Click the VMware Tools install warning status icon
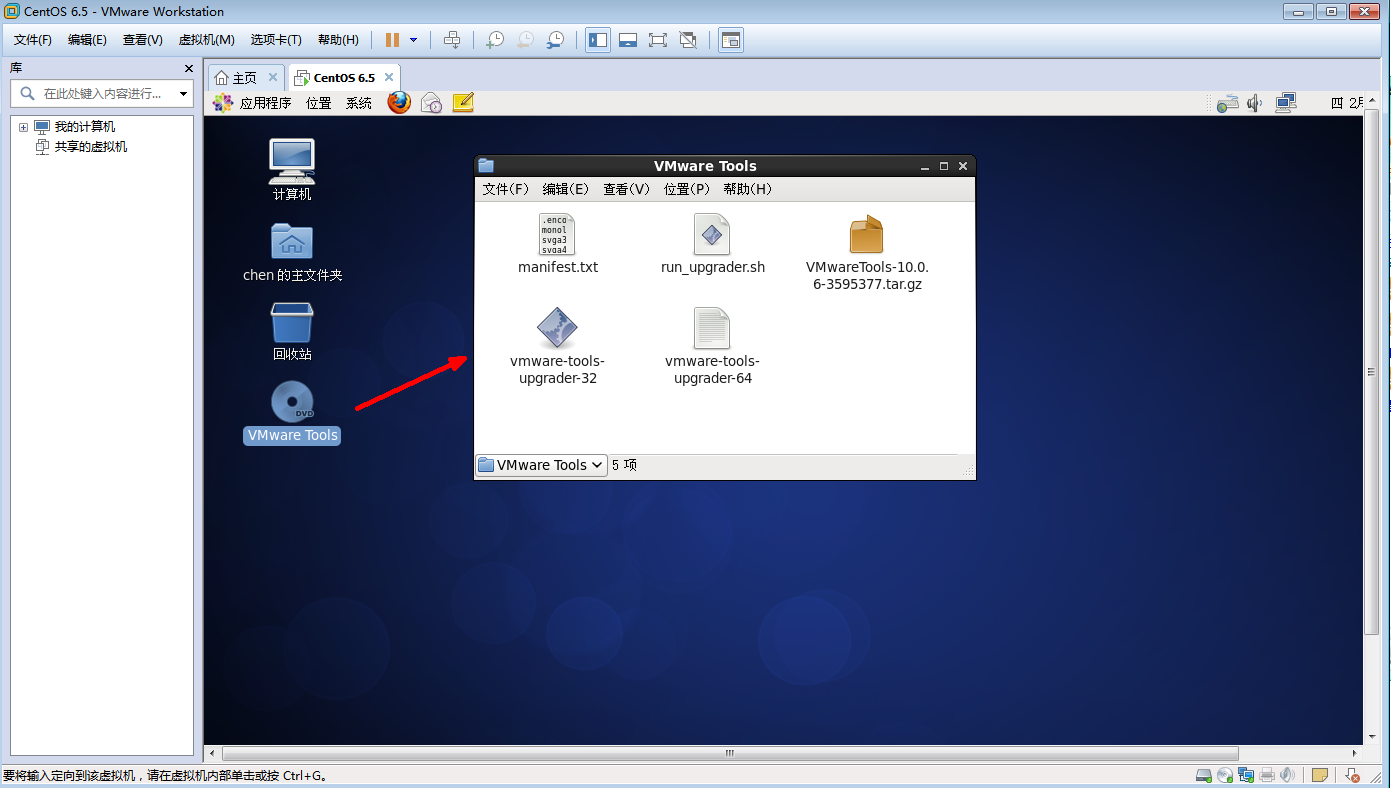1391x788 pixels. [x=1351, y=775]
